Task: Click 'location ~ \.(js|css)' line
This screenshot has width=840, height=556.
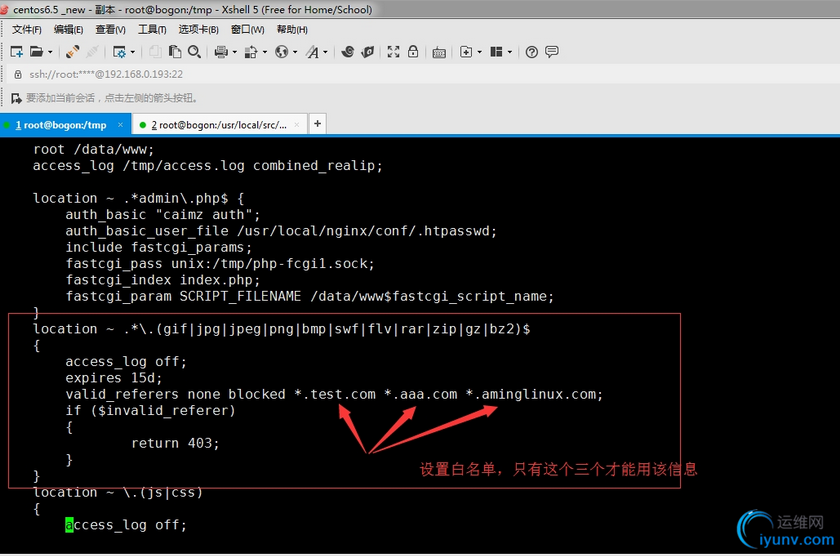Action: tap(118, 492)
